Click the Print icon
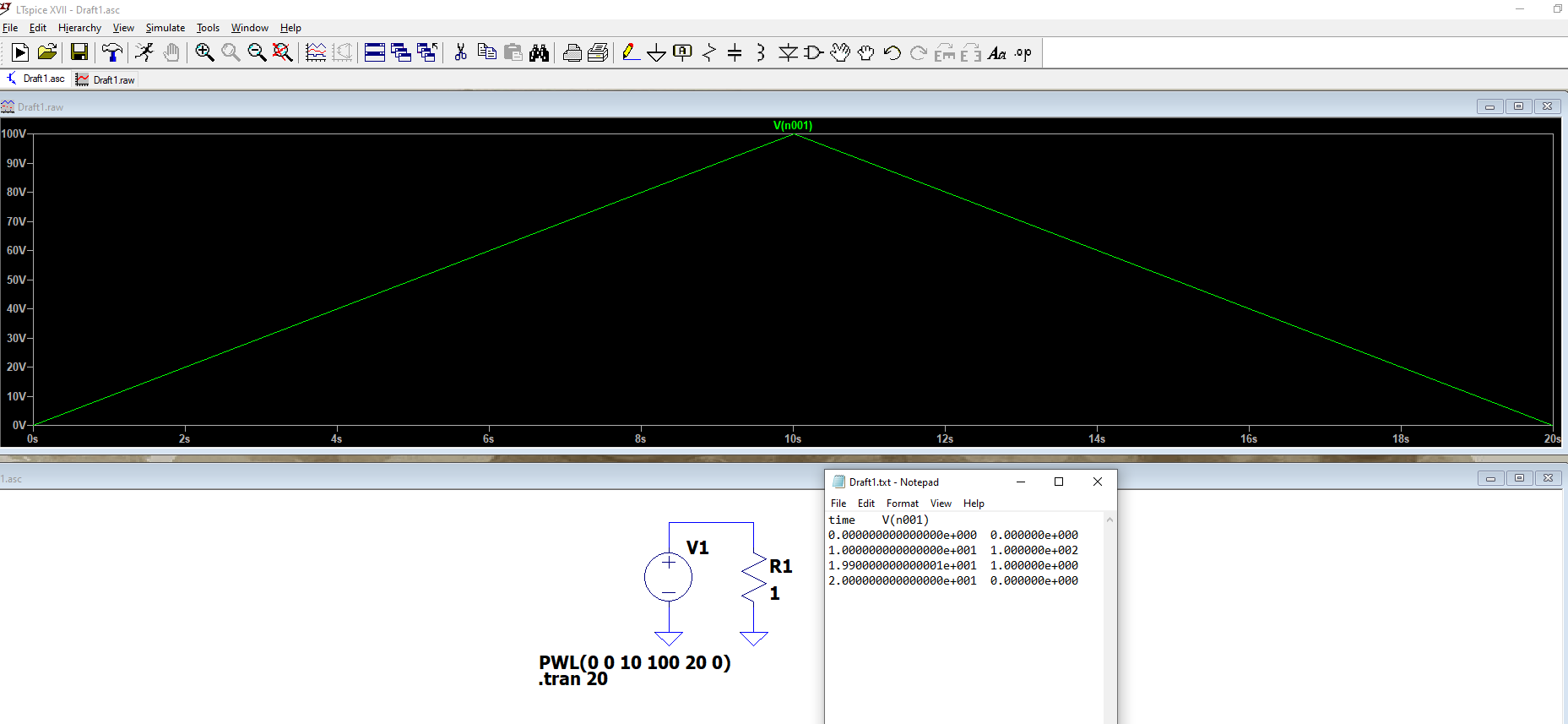 pos(572,53)
